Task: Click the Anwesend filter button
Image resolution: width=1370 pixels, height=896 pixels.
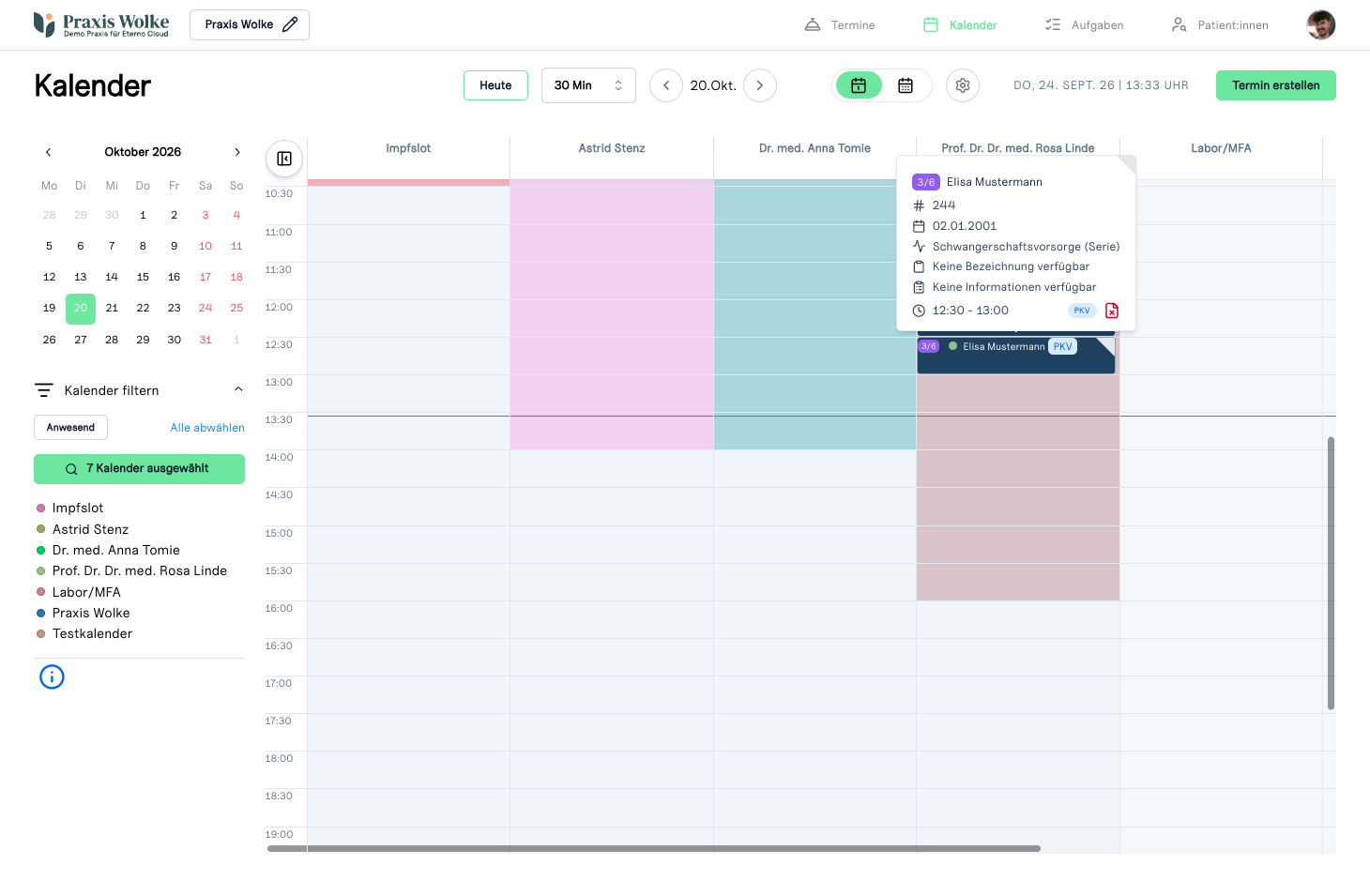Action: pos(71,428)
